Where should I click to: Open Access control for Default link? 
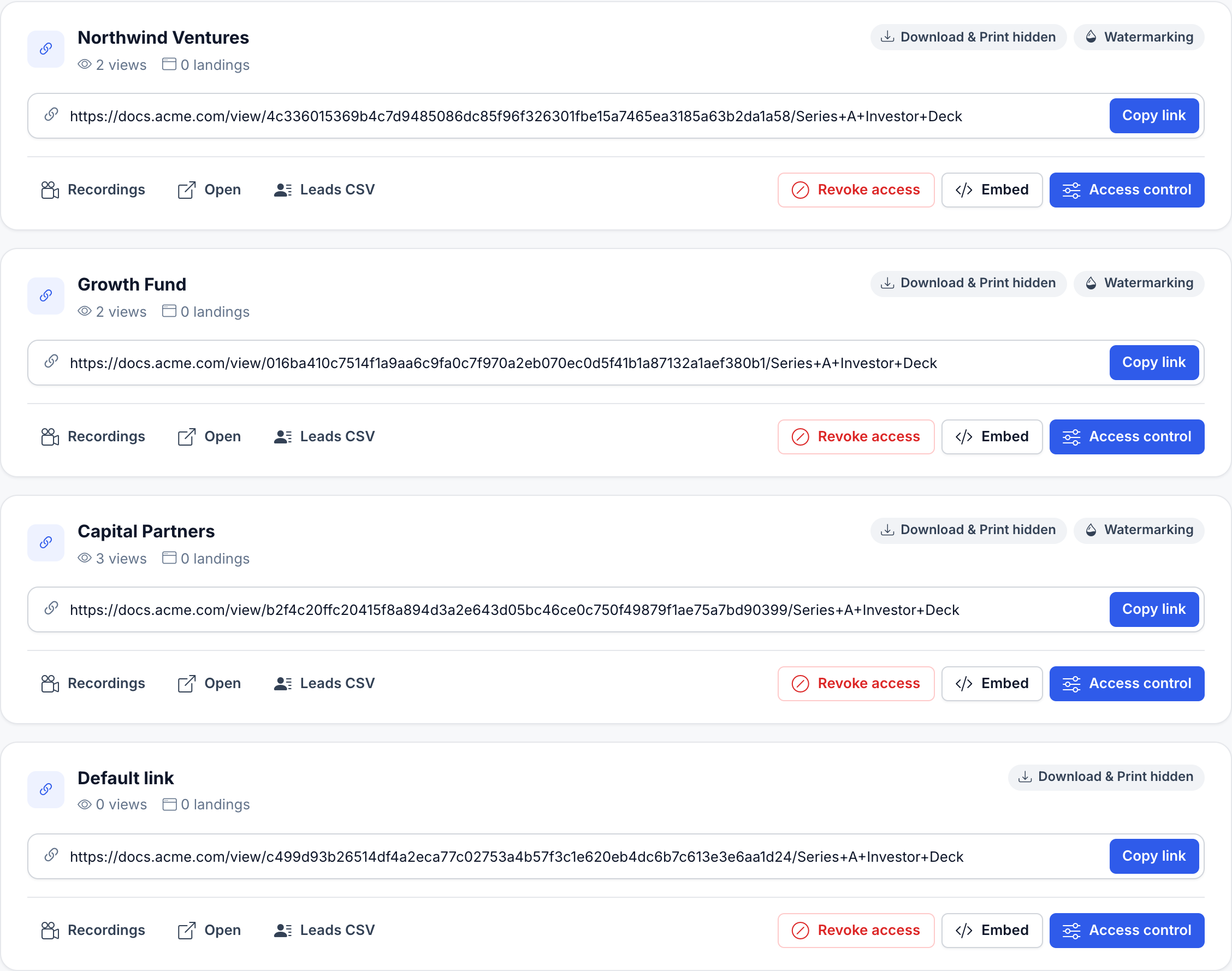coord(1126,930)
